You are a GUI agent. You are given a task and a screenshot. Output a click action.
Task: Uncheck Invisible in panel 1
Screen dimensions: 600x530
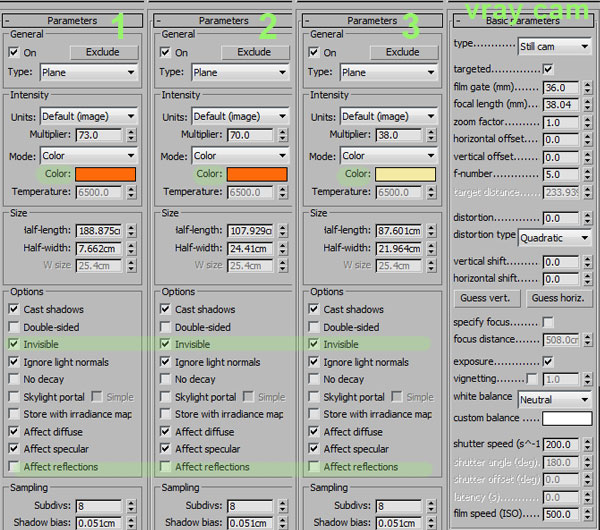14,344
